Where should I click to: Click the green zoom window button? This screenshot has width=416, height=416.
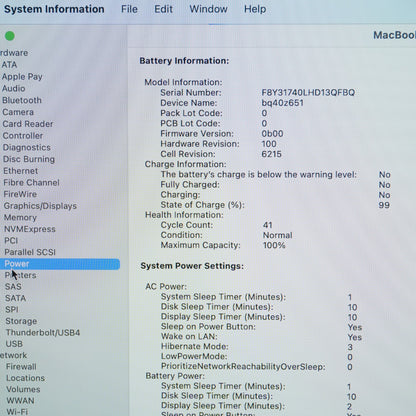10,36
